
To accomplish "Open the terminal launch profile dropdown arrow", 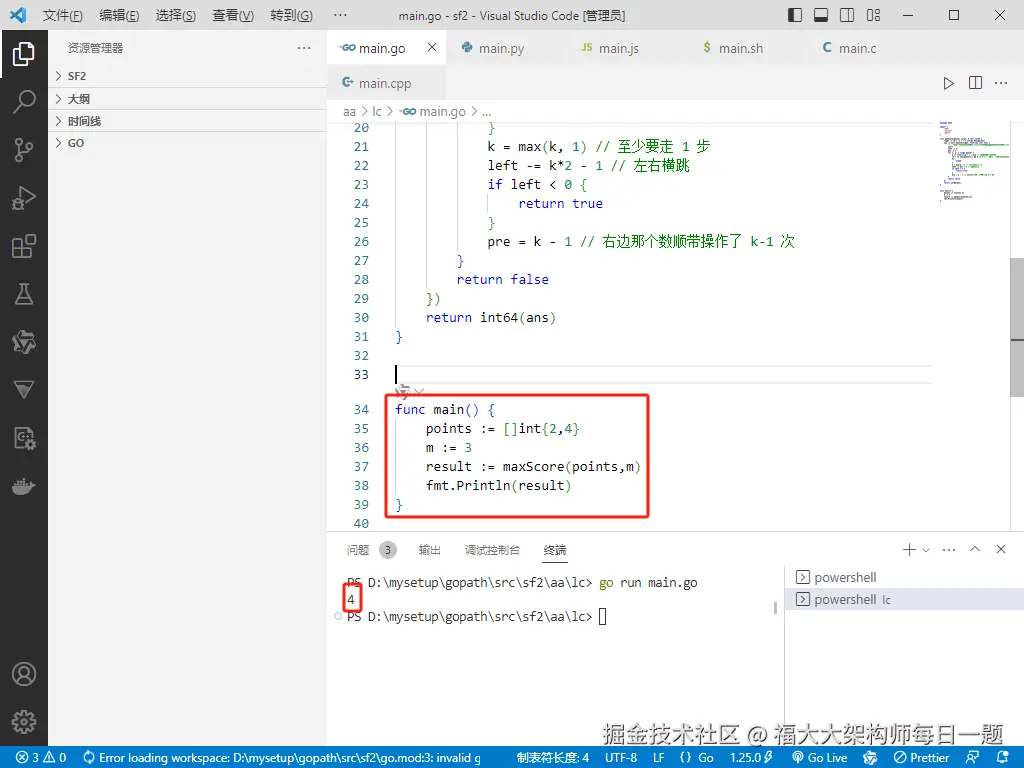I will (925, 550).
